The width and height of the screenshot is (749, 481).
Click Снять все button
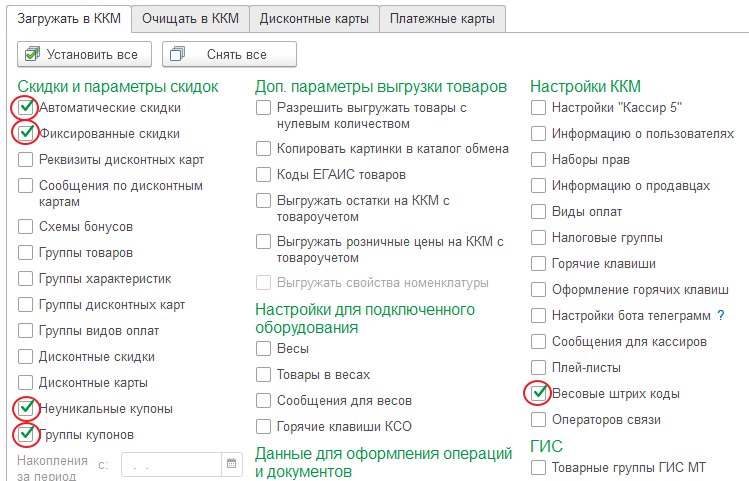229,54
